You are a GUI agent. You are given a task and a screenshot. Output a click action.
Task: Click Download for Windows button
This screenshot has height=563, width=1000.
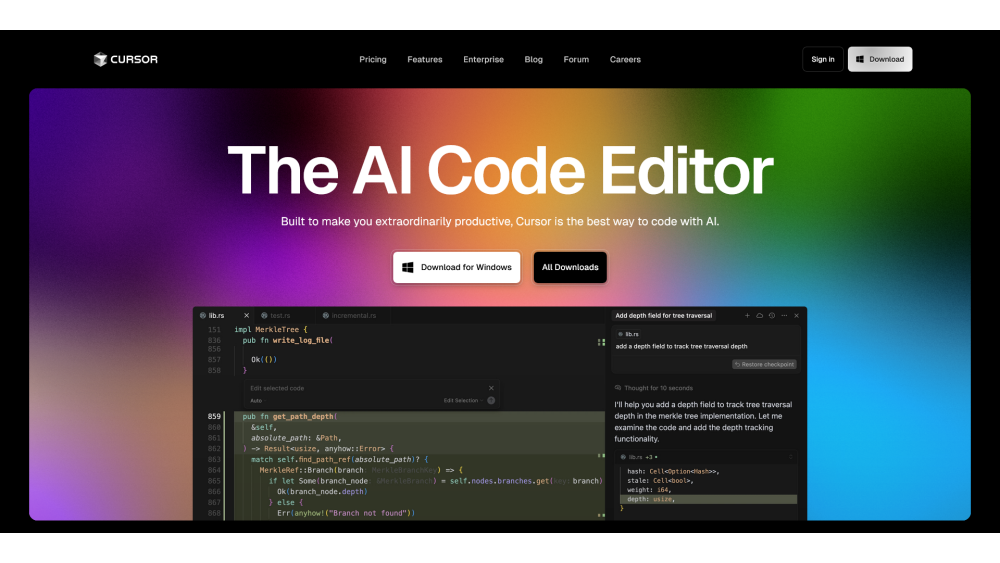click(457, 267)
